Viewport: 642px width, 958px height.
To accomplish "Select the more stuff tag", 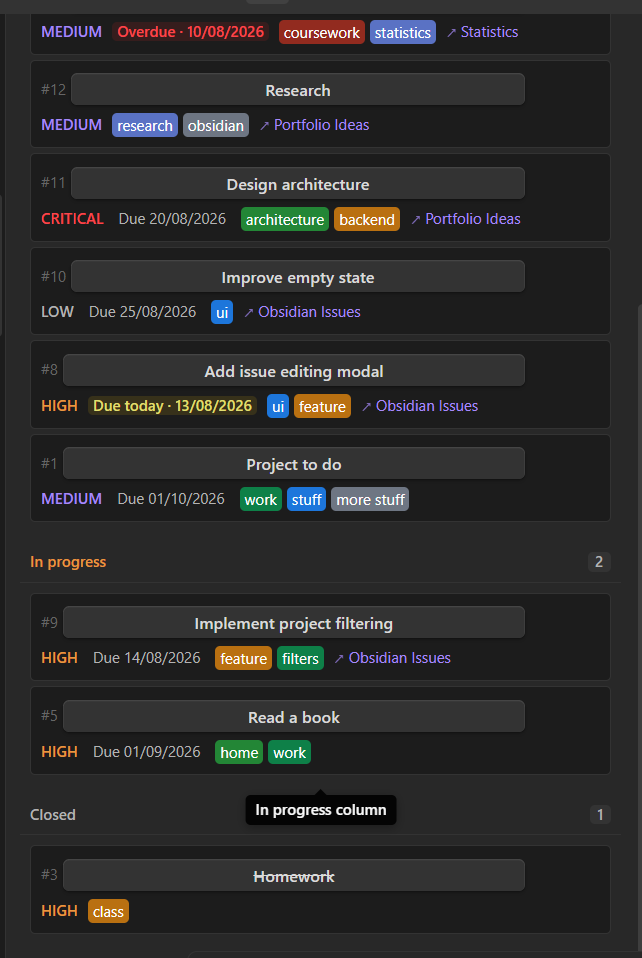I will click(370, 499).
